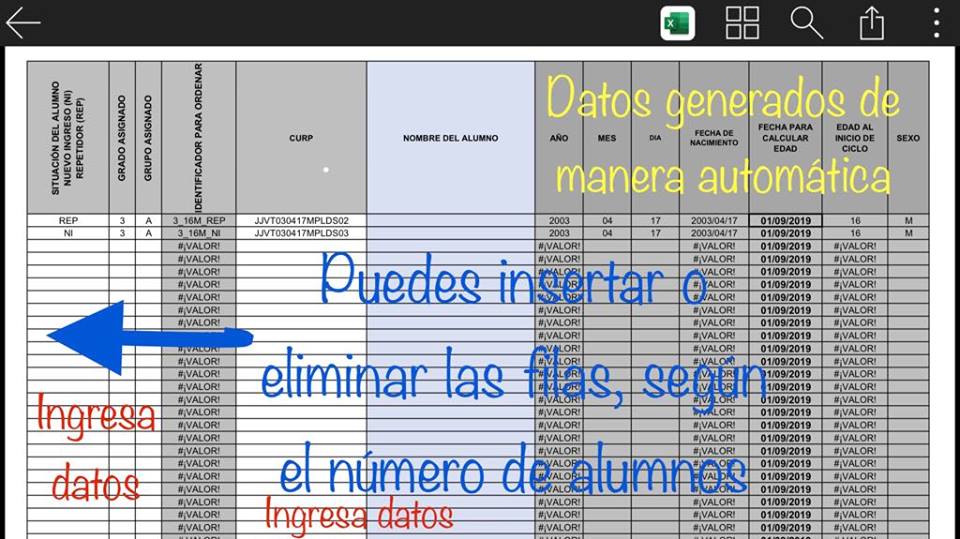Select cell 3_16M_NI

click(x=198, y=233)
